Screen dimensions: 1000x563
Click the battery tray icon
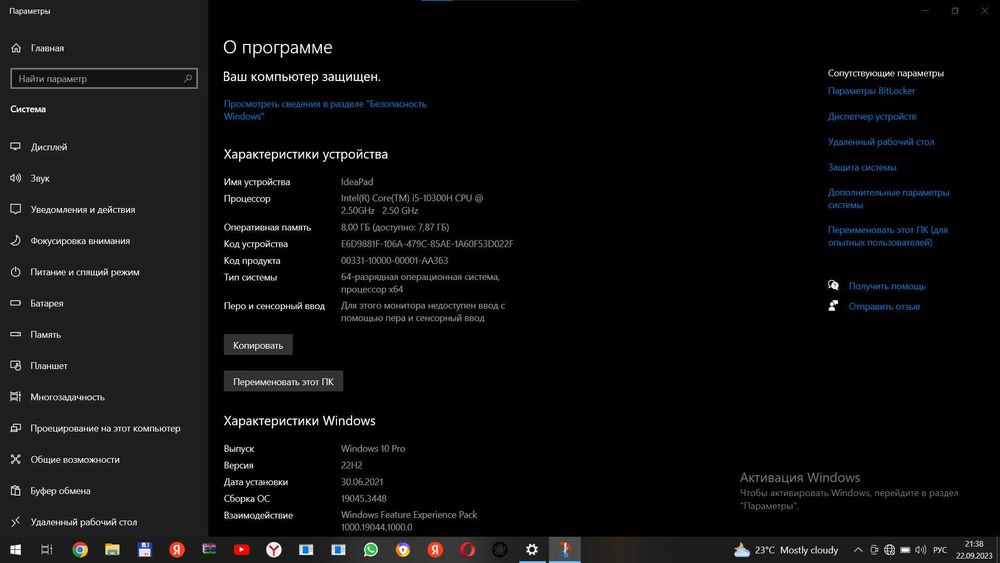click(905, 550)
